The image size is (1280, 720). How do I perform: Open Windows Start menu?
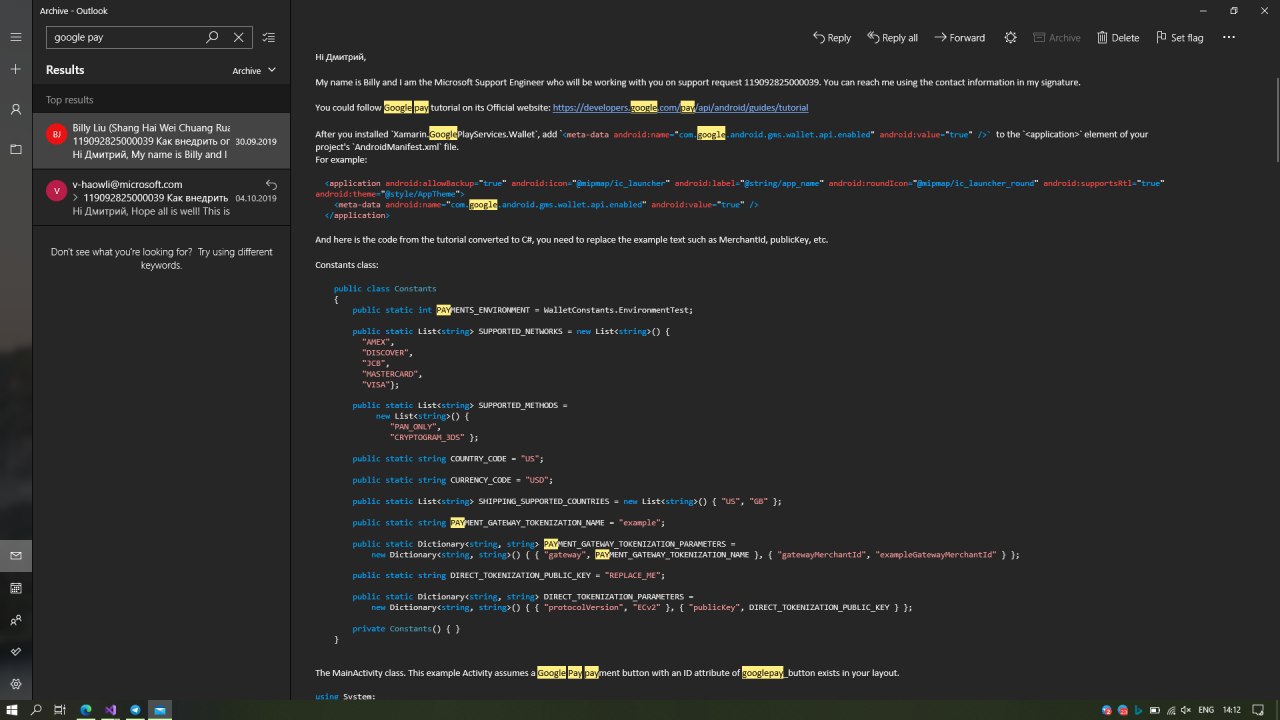coord(12,710)
